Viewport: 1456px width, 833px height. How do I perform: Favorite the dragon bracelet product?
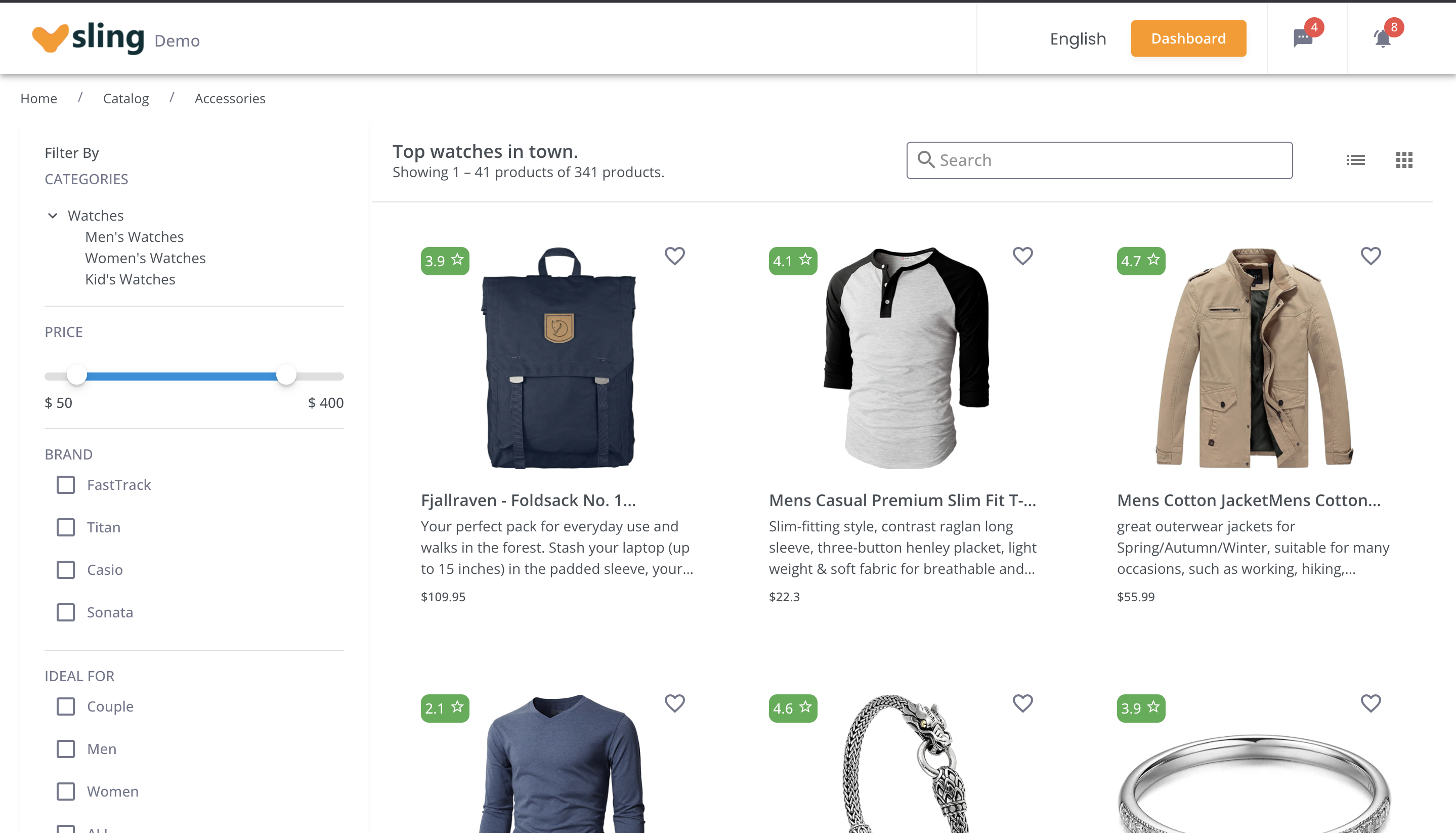point(1022,703)
